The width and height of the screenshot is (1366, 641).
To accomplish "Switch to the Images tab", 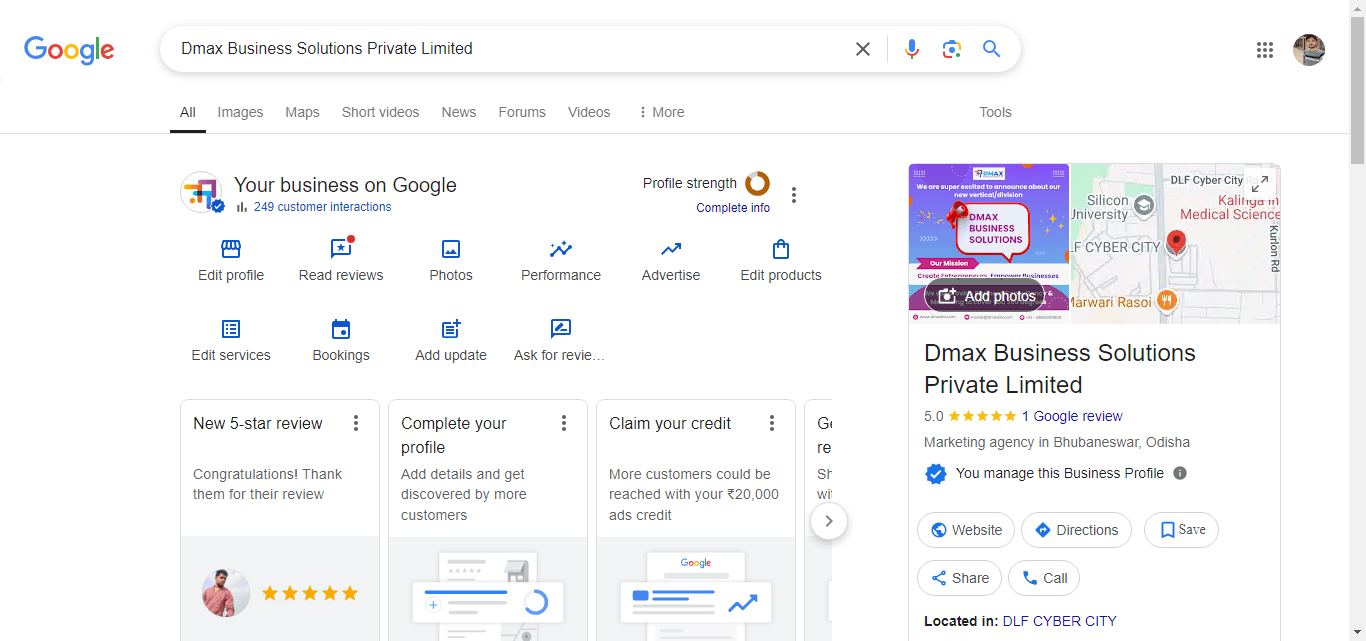I will pyautogui.click(x=240, y=112).
